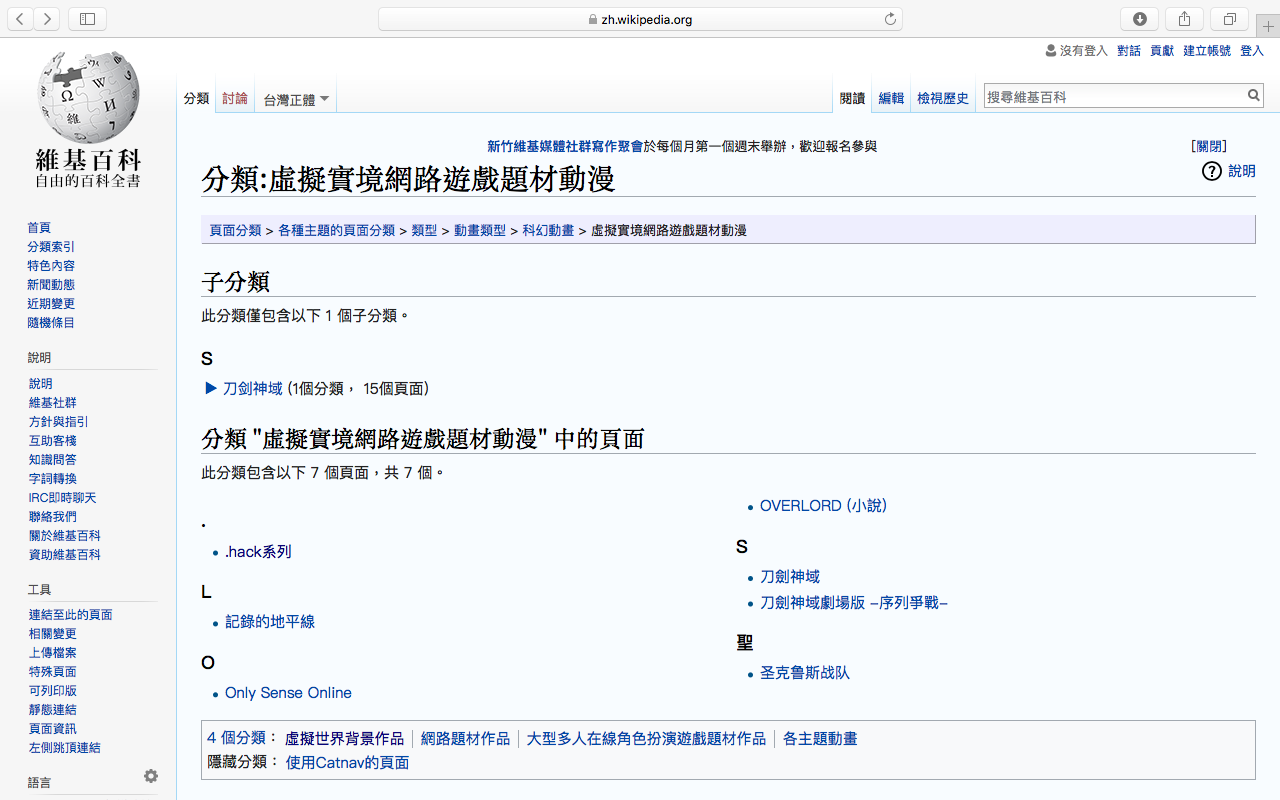Open the language settings gear icon
The width and height of the screenshot is (1280, 800).
click(151, 776)
